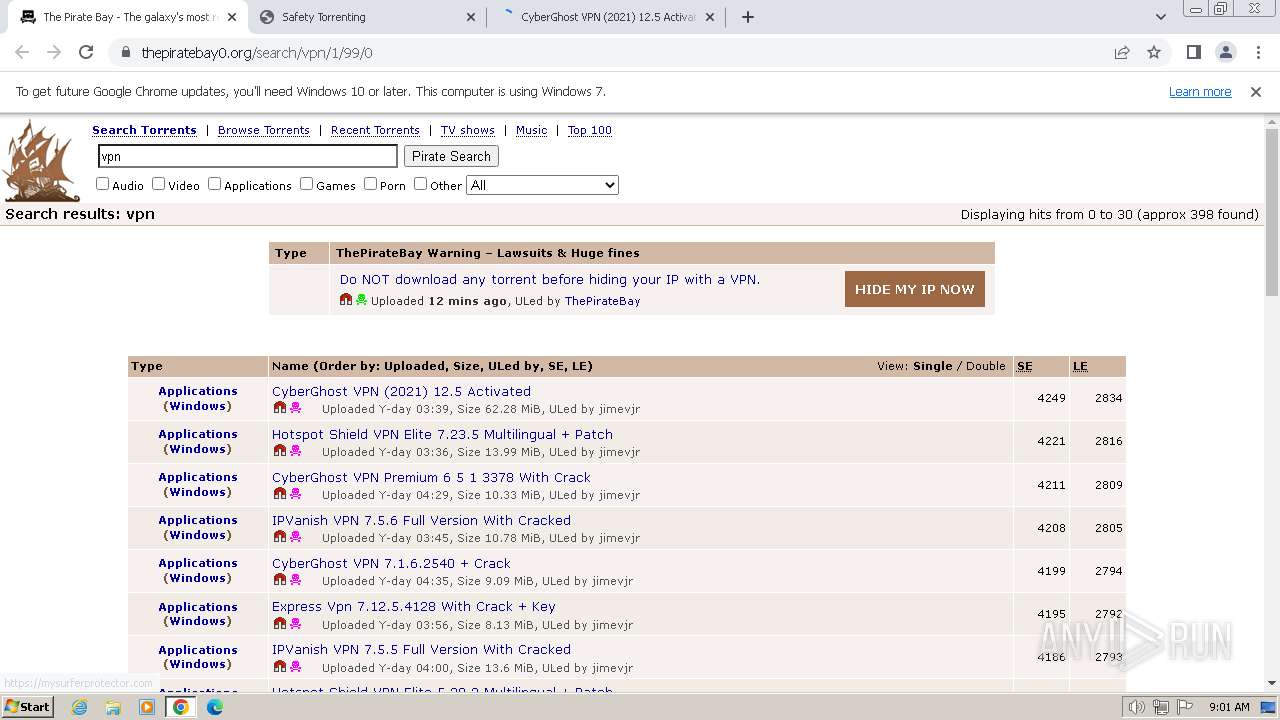Image resolution: width=1280 pixels, height=720 pixels.
Task: Switch to Safety Torrenting tab
Action: tap(367, 17)
